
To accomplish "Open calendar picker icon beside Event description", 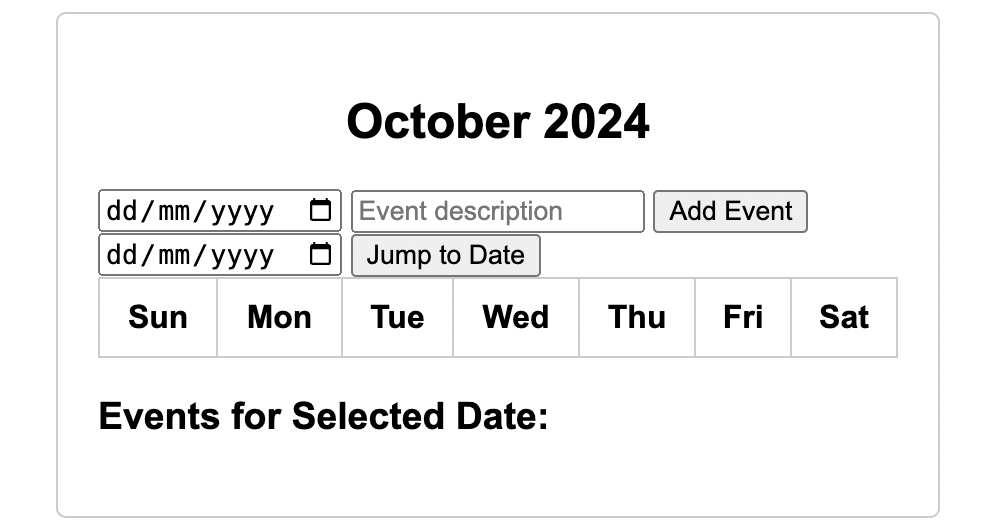I will coord(320,211).
